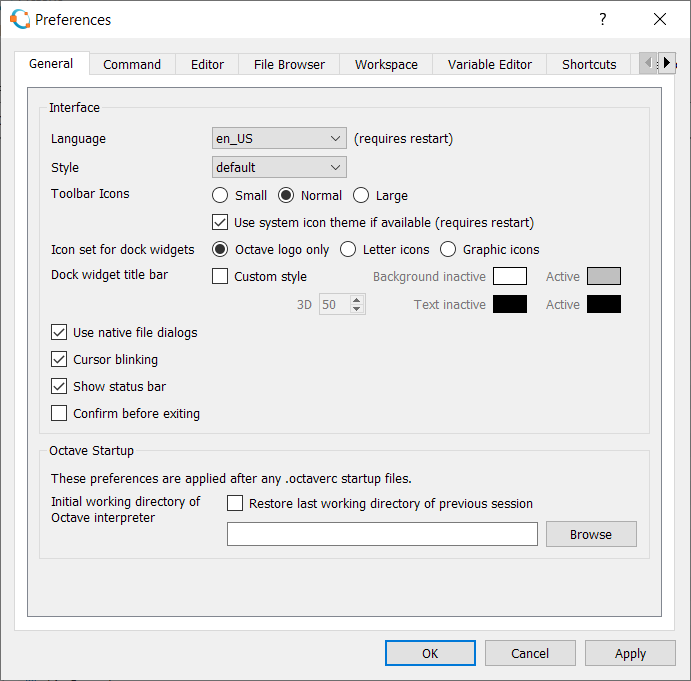Click the Apply button
Screen dimensions: 691x681
tap(630, 653)
